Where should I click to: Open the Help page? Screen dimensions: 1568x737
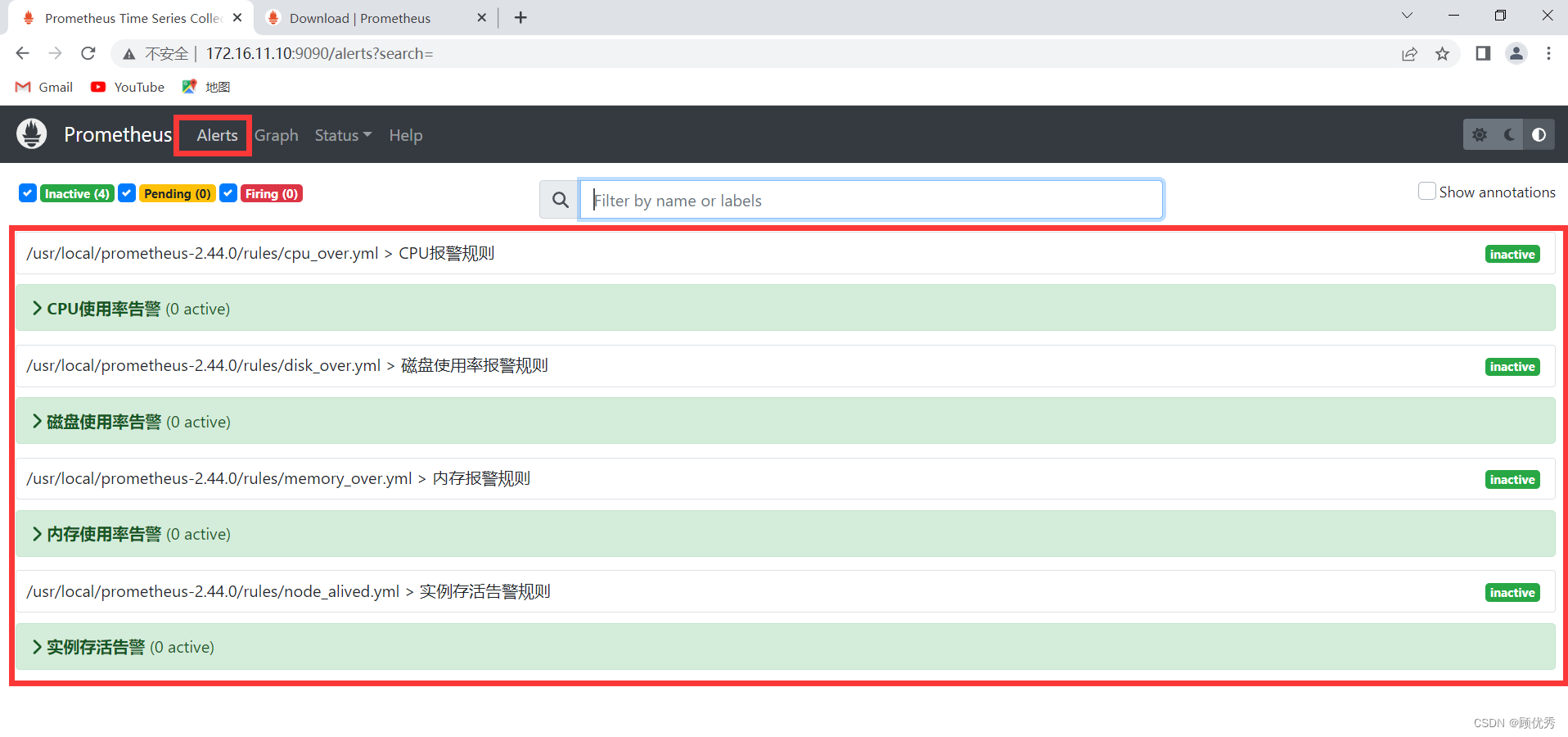tap(405, 135)
